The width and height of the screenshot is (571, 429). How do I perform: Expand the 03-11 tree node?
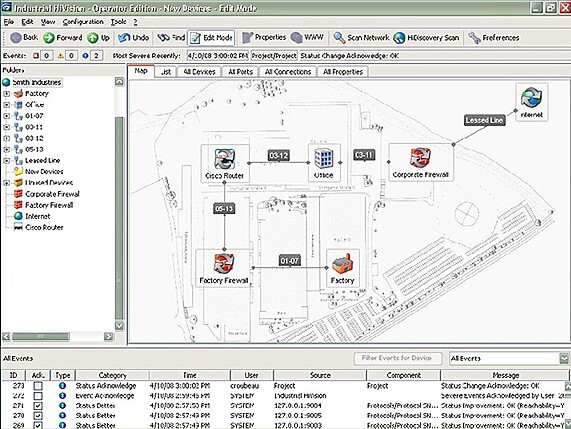pos(7,127)
